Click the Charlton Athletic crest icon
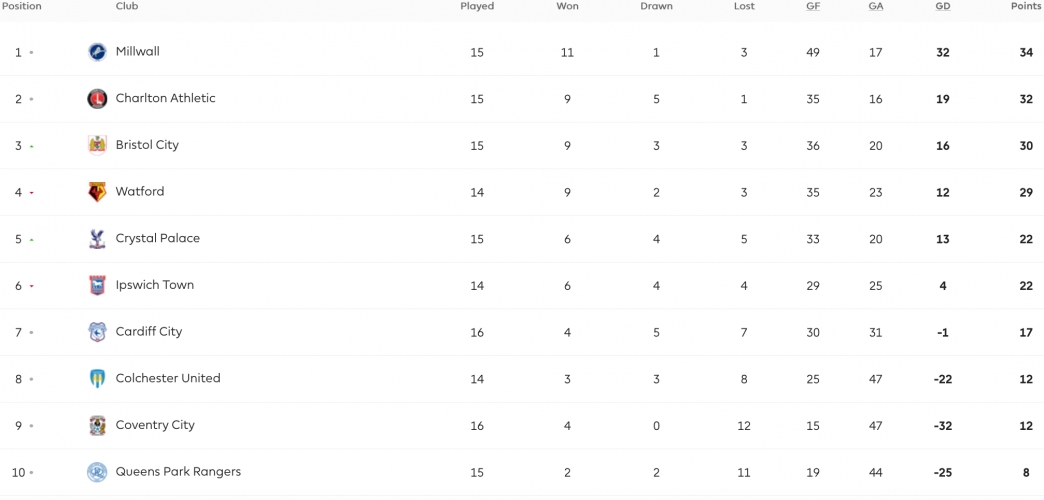Screen dimensions: 1044x500 [97, 99]
